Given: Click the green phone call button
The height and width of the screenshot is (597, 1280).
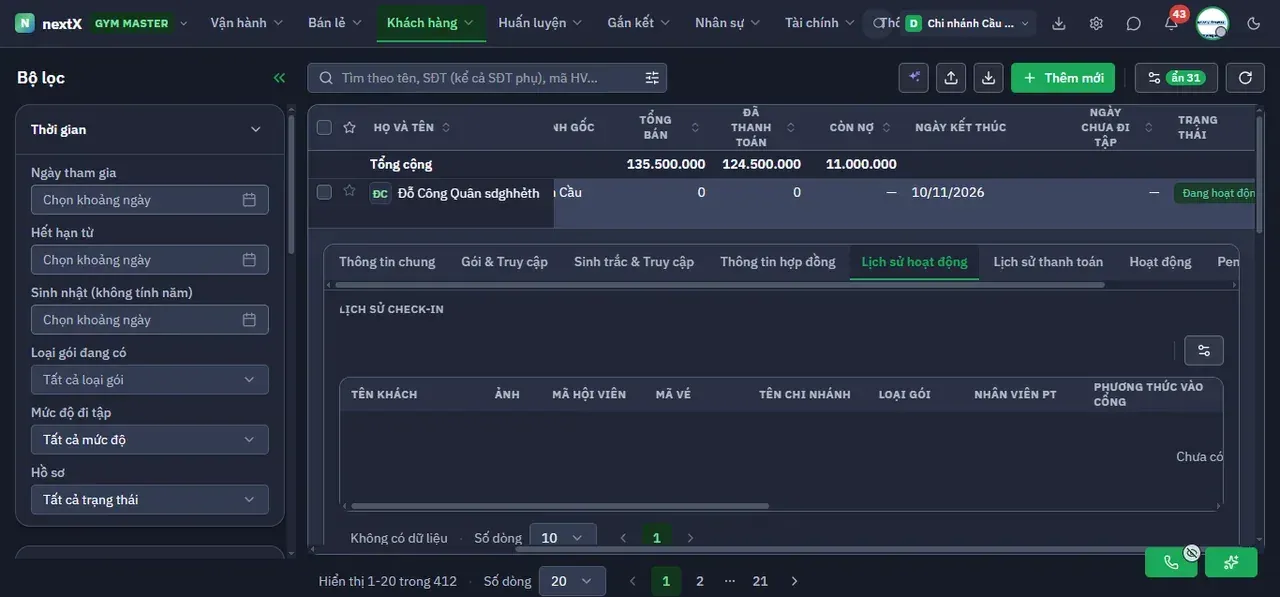Looking at the screenshot, I should point(1171,562).
